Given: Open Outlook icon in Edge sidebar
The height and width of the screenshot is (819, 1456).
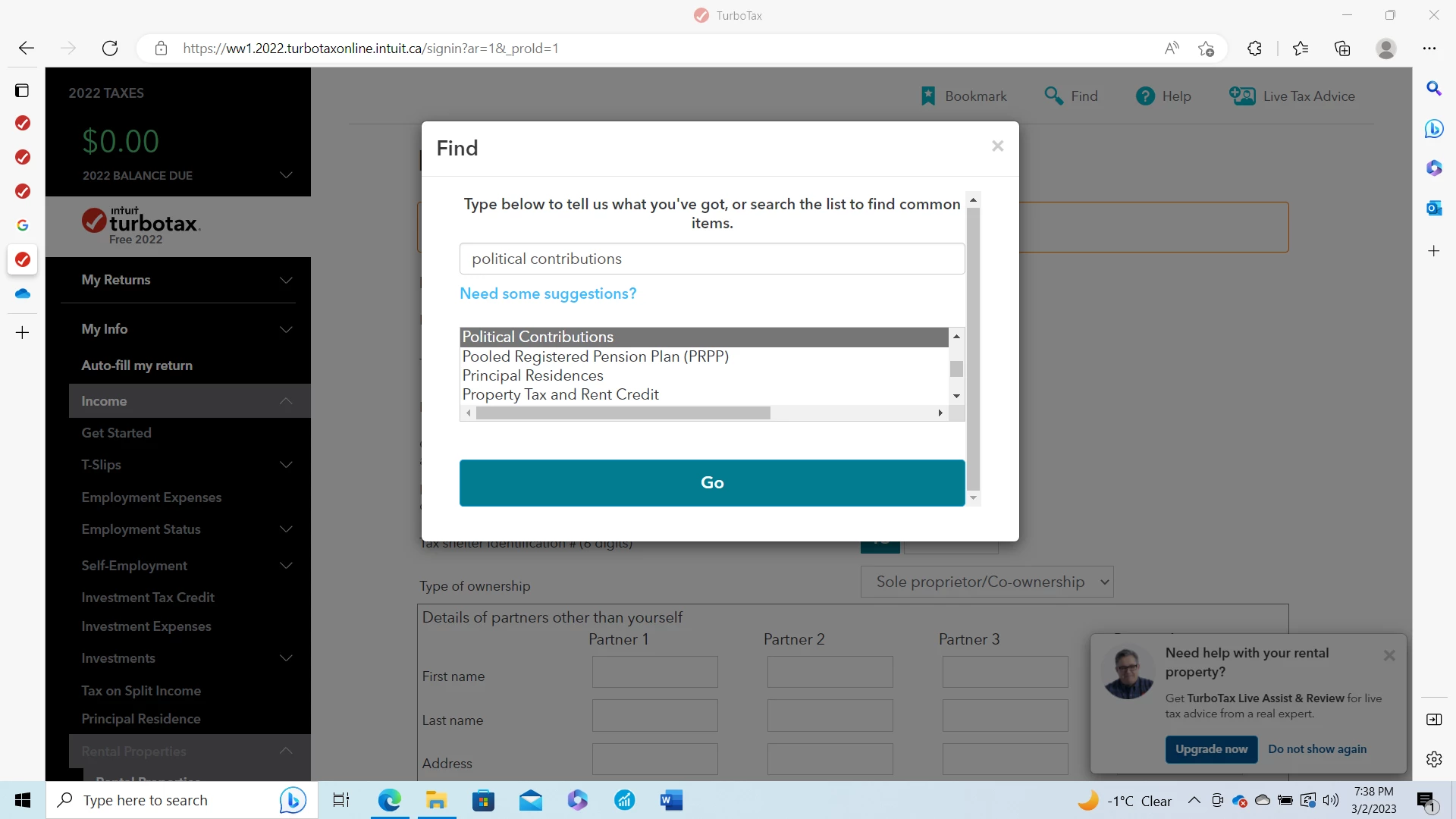Looking at the screenshot, I should (1433, 208).
